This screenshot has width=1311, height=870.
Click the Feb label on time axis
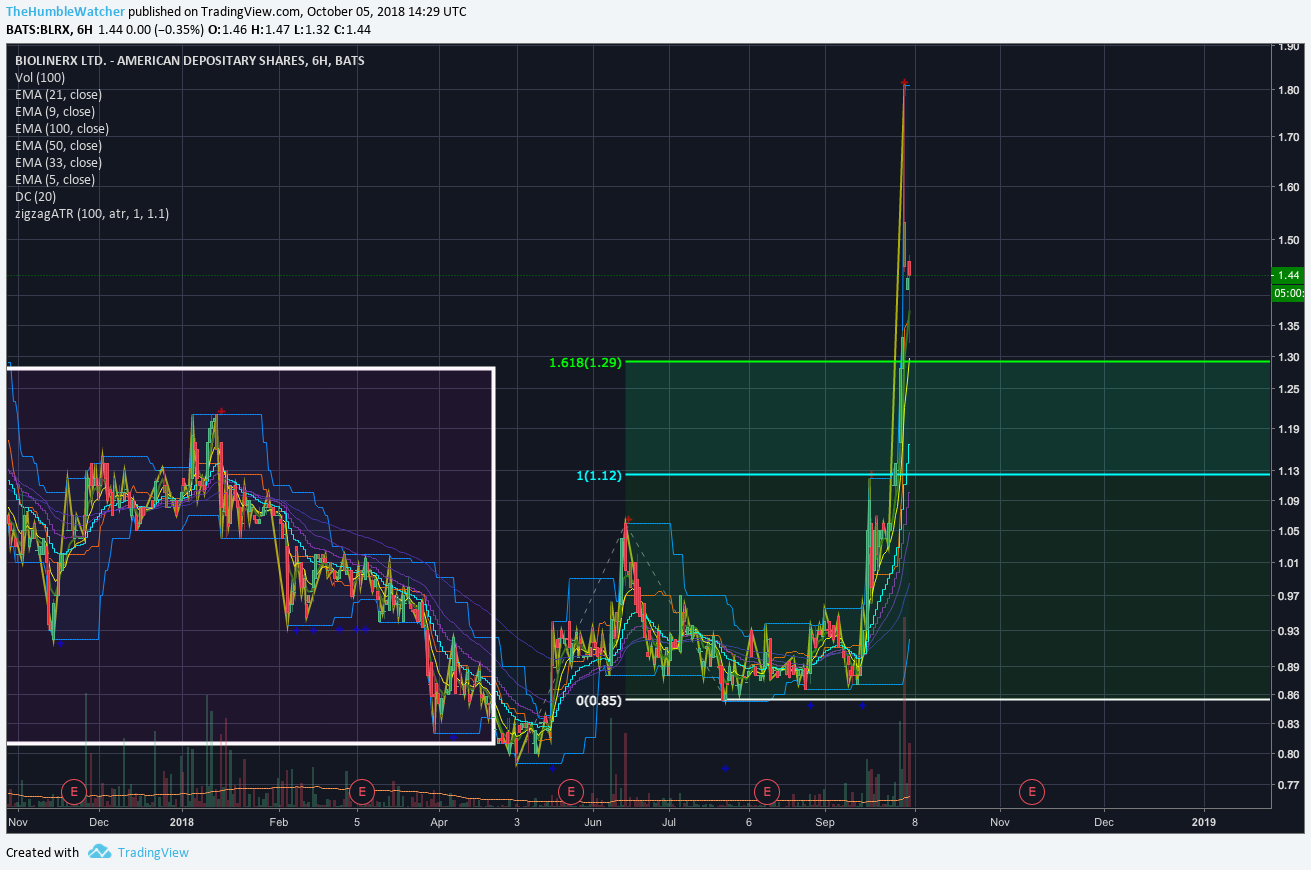click(x=278, y=822)
